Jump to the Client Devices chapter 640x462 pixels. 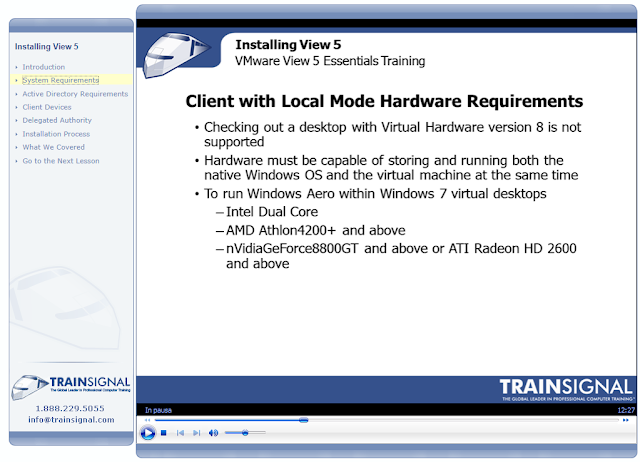point(47,107)
